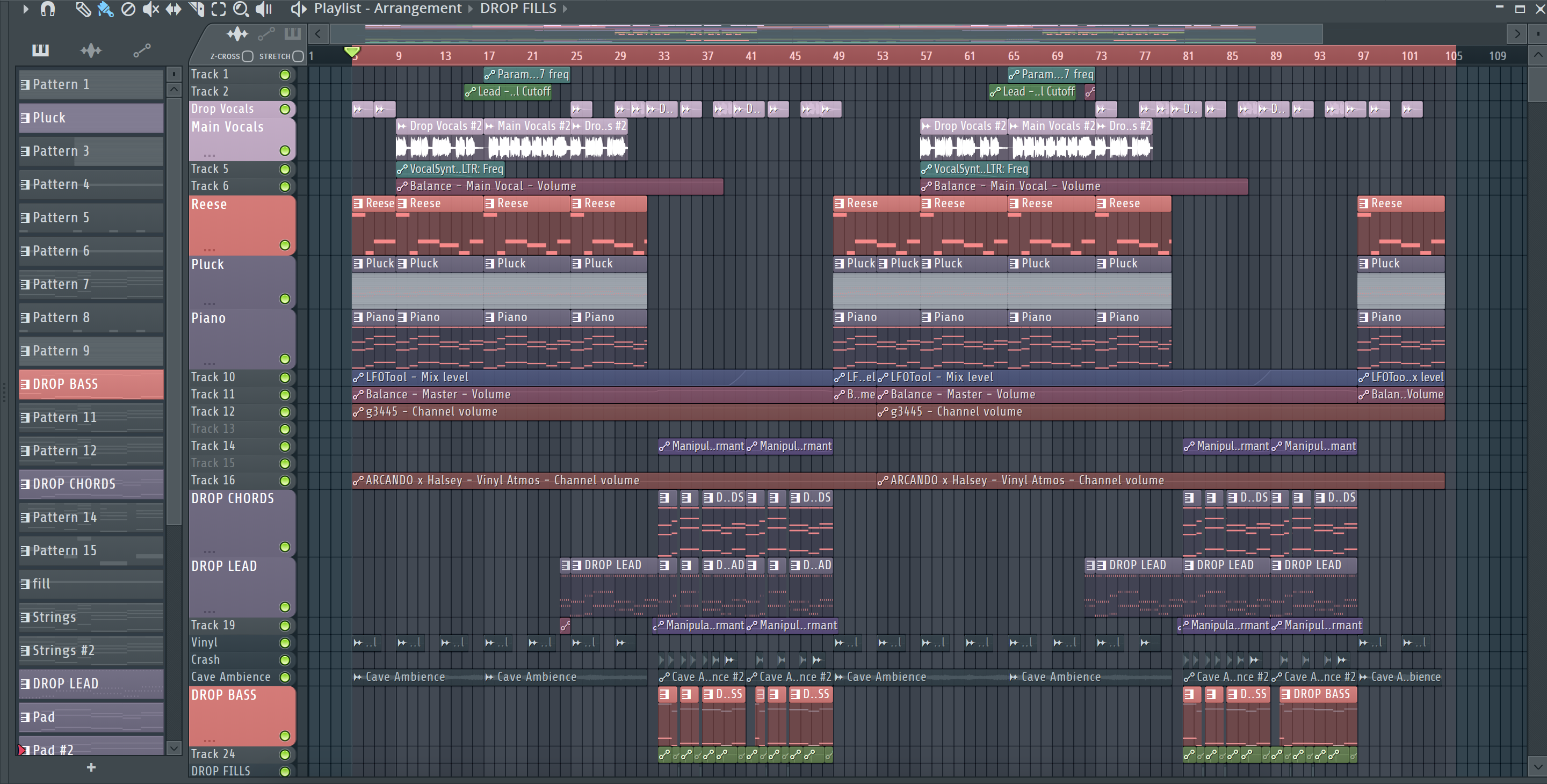Click the 'Lead - ..l Cutoff' automation clip at bar 15
The height and width of the screenshot is (784, 1547).
click(508, 92)
